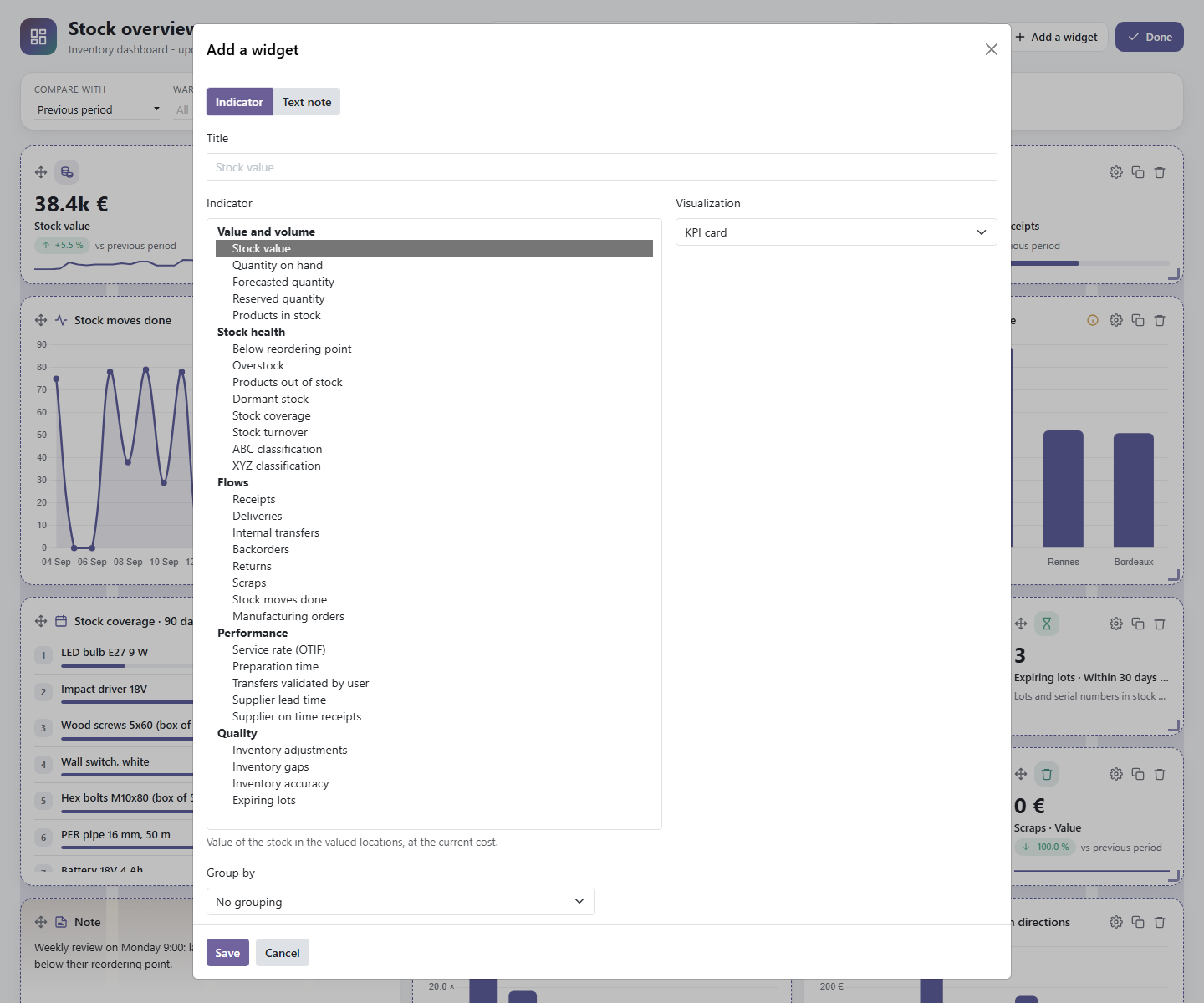Select the Indicator tab
1204x1003 pixels.
[x=239, y=102]
